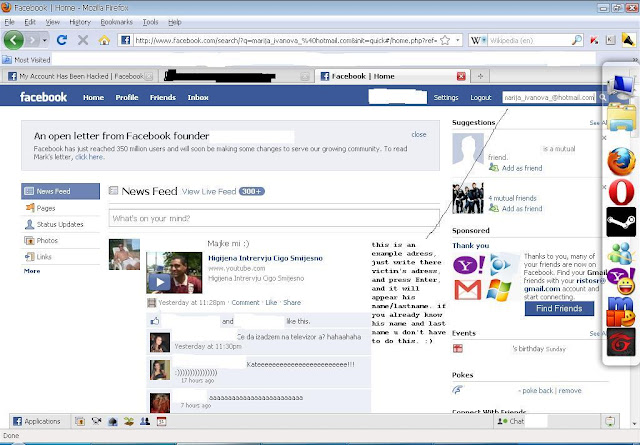The height and width of the screenshot is (445, 640).
Task: Open the History menu
Action: [80, 22]
